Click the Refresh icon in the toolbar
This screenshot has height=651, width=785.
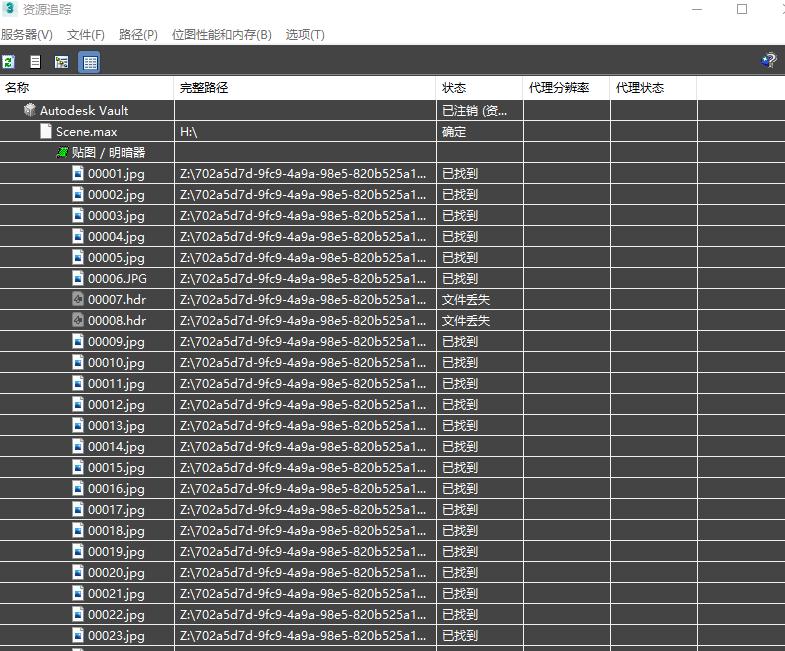point(9,62)
